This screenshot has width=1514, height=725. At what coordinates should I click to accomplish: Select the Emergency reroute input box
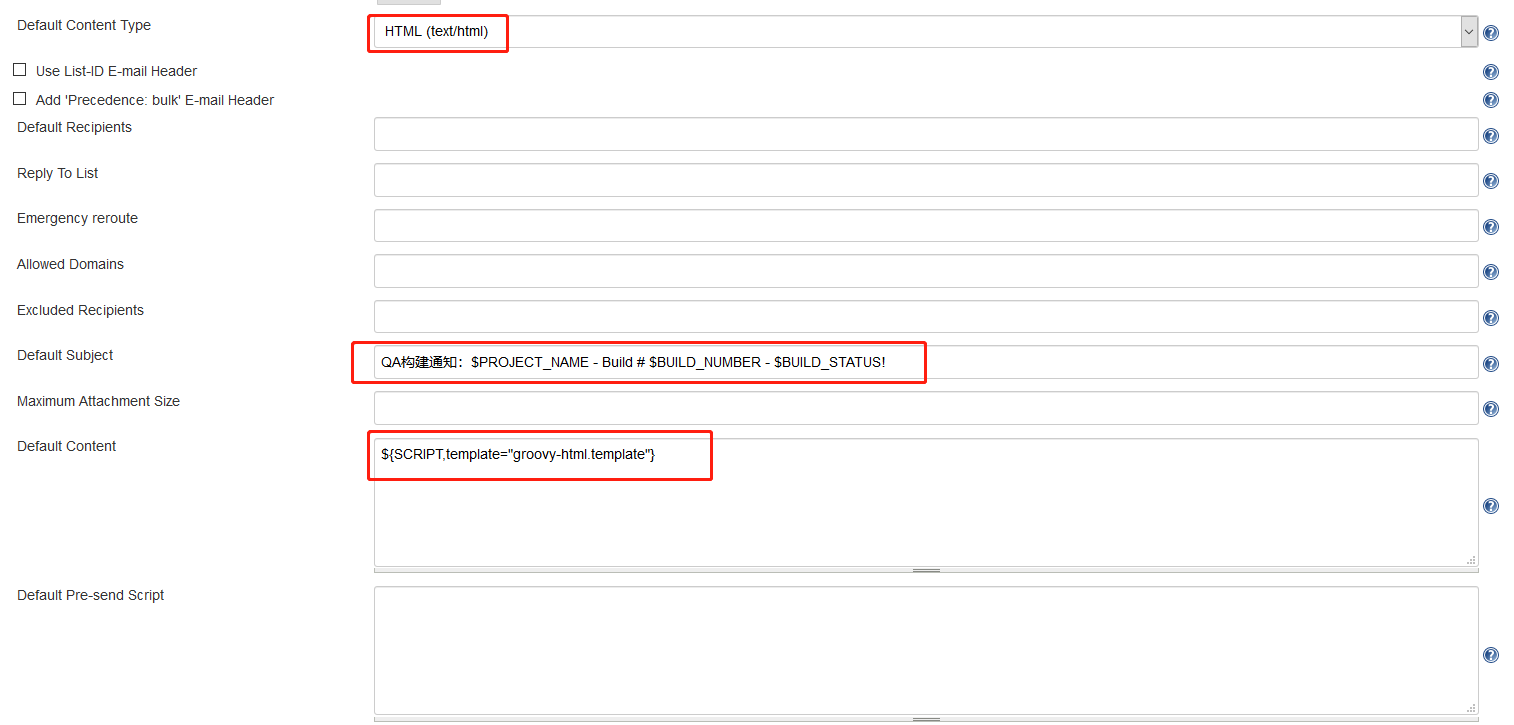click(926, 225)
